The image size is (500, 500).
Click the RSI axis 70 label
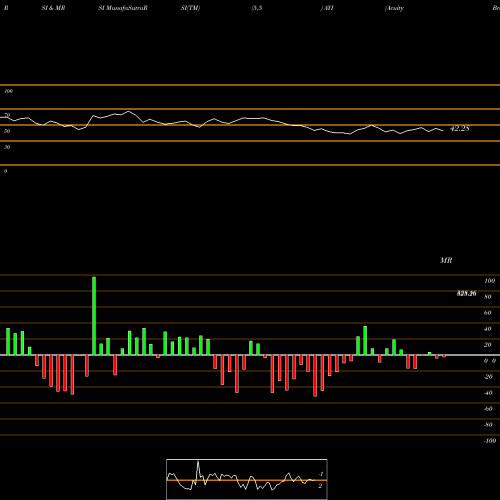point(7,115)
